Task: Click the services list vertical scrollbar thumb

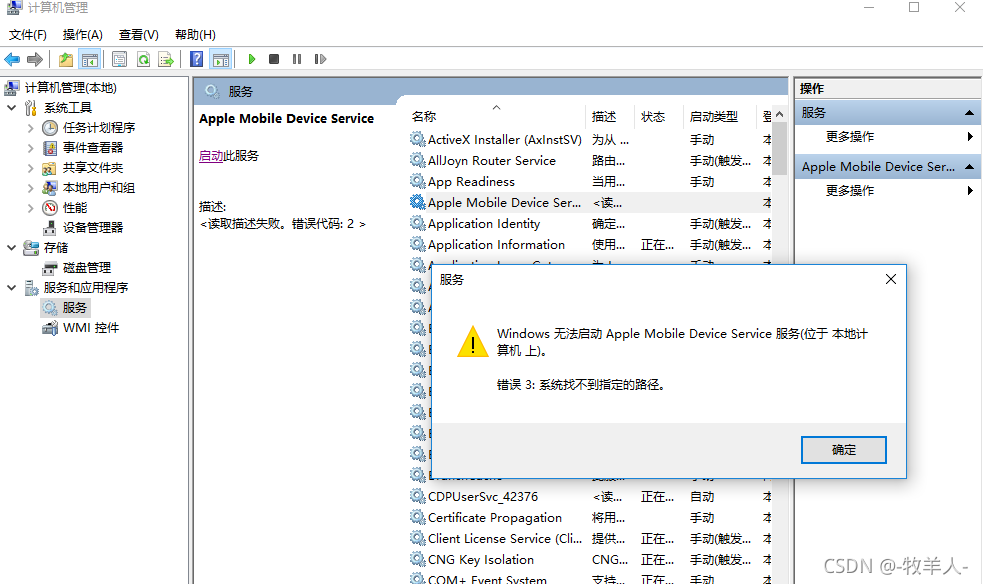Action: click(779, 149)
